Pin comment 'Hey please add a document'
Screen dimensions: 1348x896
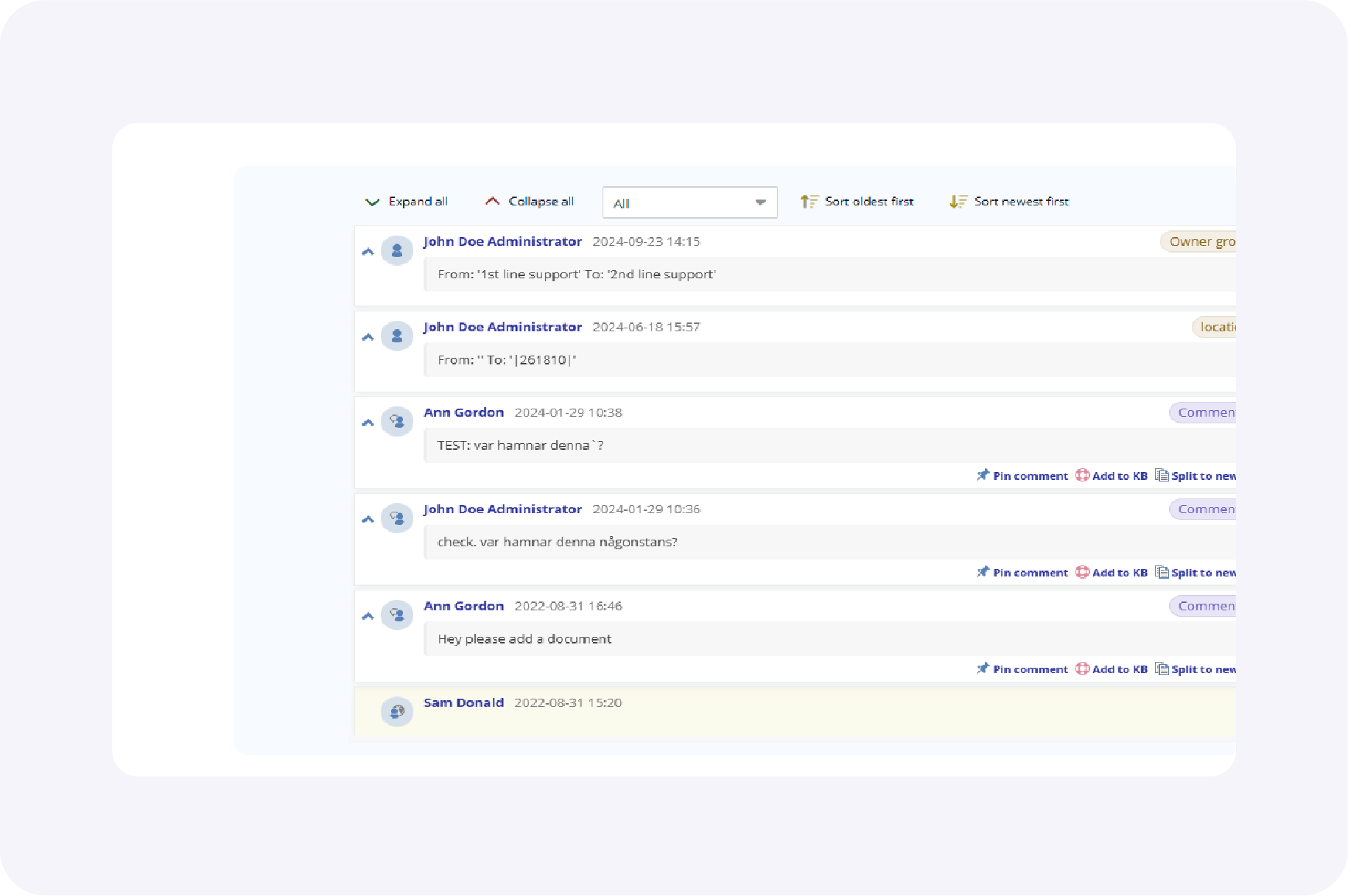[x=1022, y=669]
